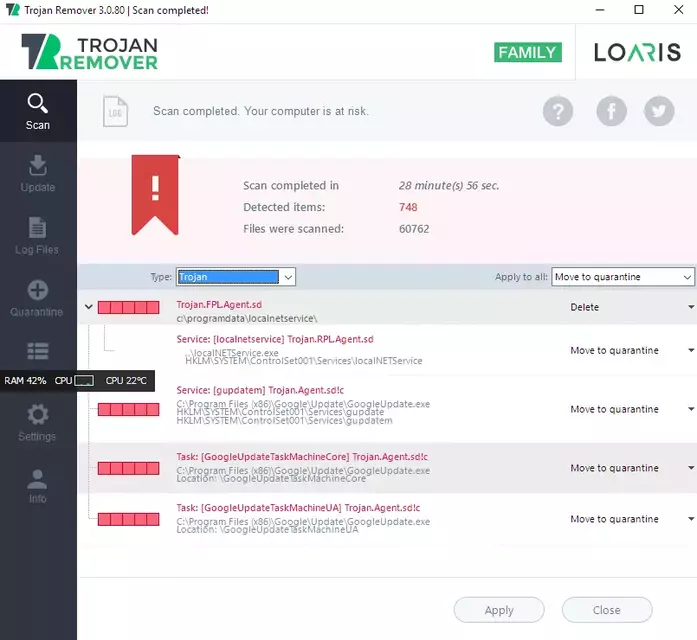This screenshot has height=640, width=697.
Task: Click the Trojan Remover title bar icon
Action: [x=13, y=10]
